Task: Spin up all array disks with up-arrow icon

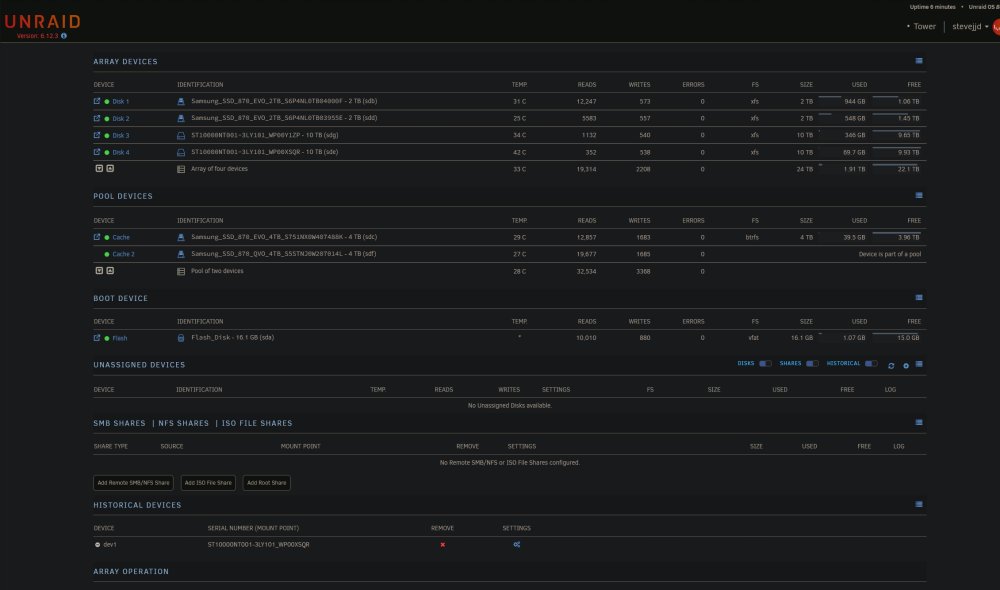Action: pyautogui.click(x=110, y=168)
